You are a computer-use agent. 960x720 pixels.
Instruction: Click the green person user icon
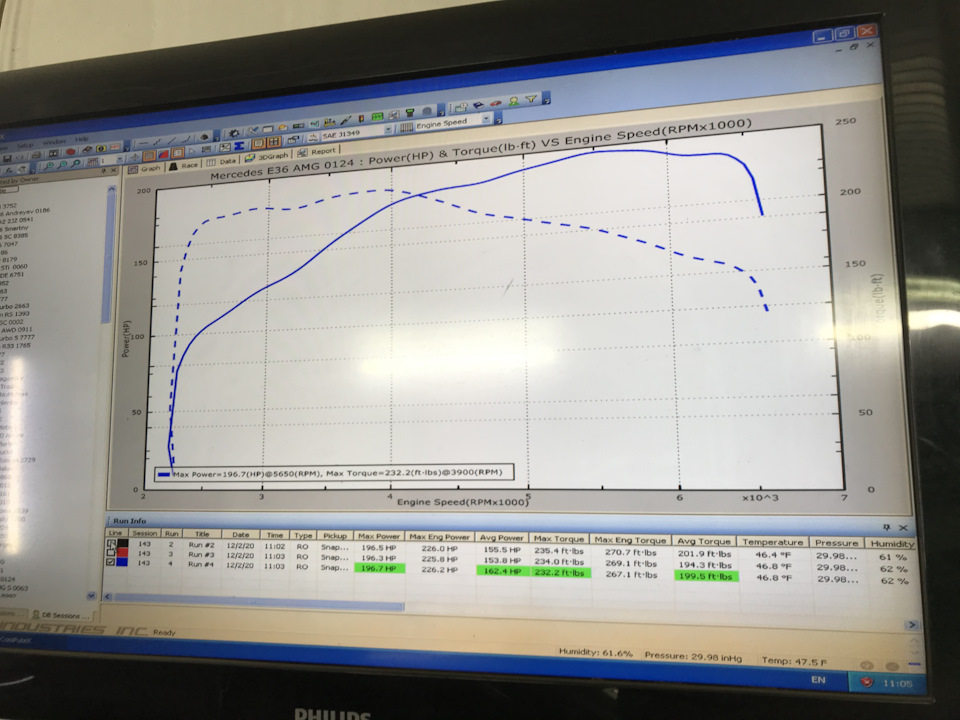[x=513, y=101]
